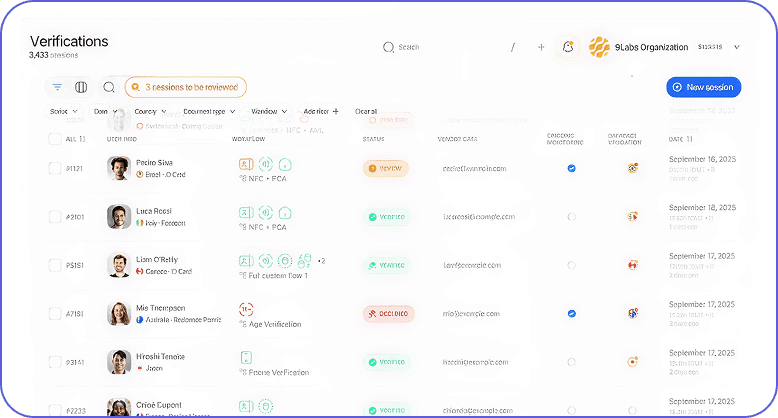Click the fourth workflow icon in Liam O'Reilly's row
This screenshot has height=418, width=778.
pos(304,260)
